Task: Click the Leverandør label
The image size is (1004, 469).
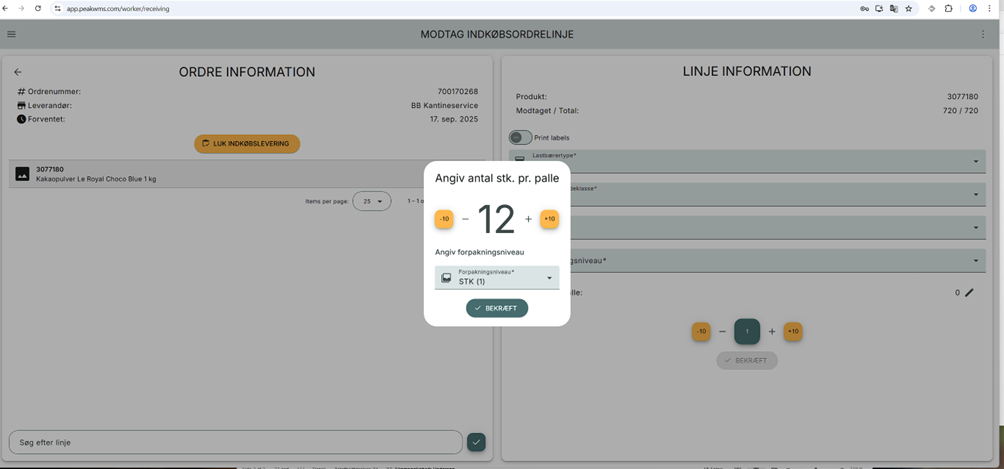Action: [50, 105]
